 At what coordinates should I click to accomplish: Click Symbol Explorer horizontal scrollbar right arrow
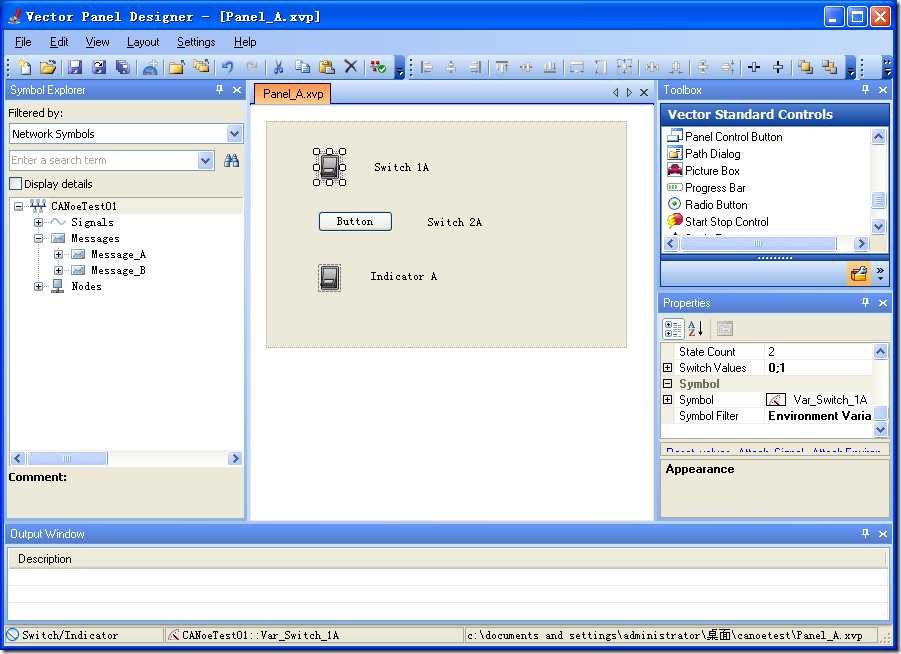[x=234, y=458]
